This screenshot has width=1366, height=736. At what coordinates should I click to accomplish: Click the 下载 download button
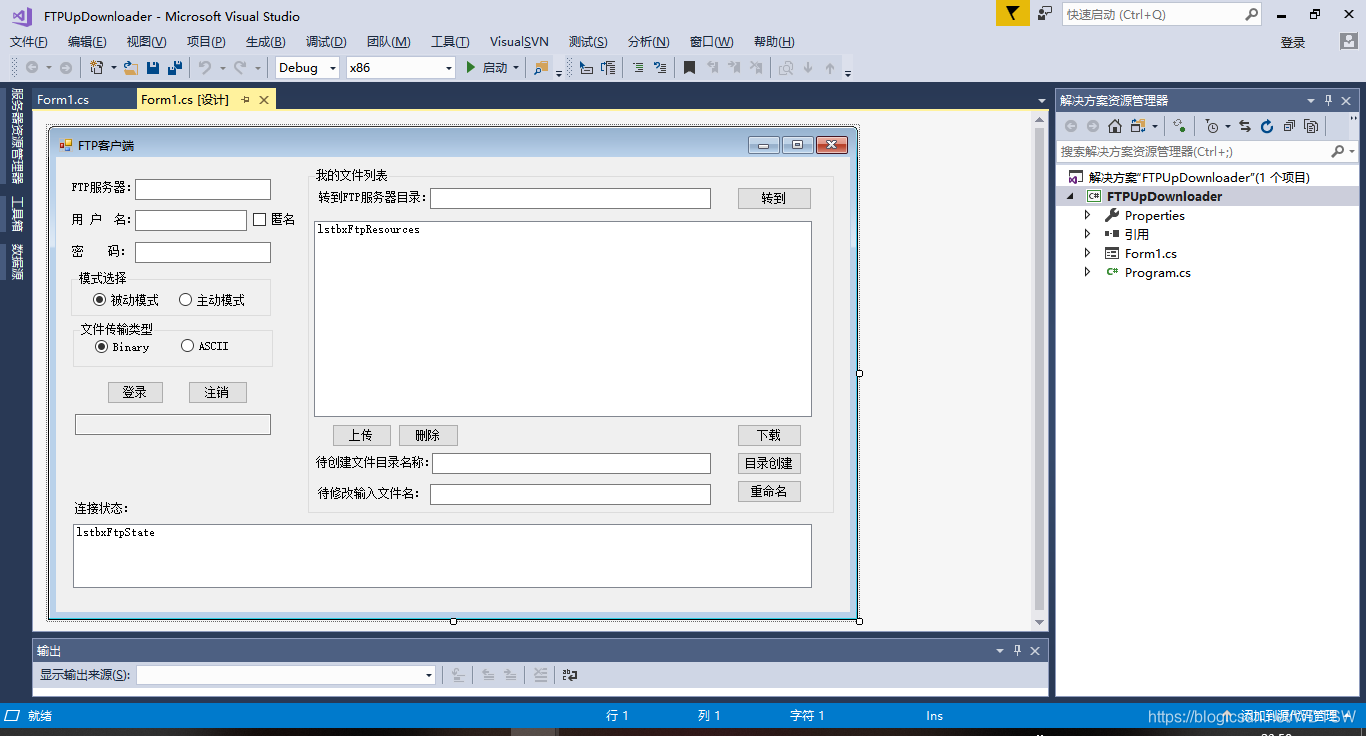[x=769, y=435]
